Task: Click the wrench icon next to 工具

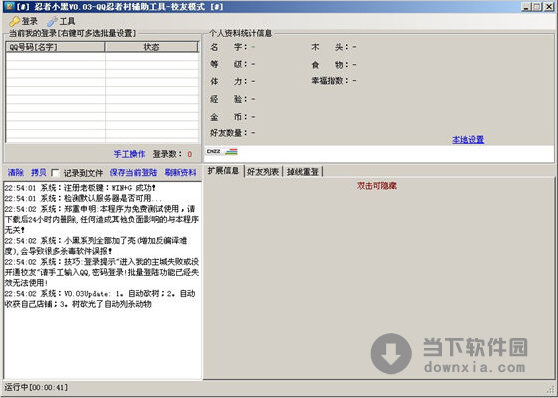Action: pos(52,22)
